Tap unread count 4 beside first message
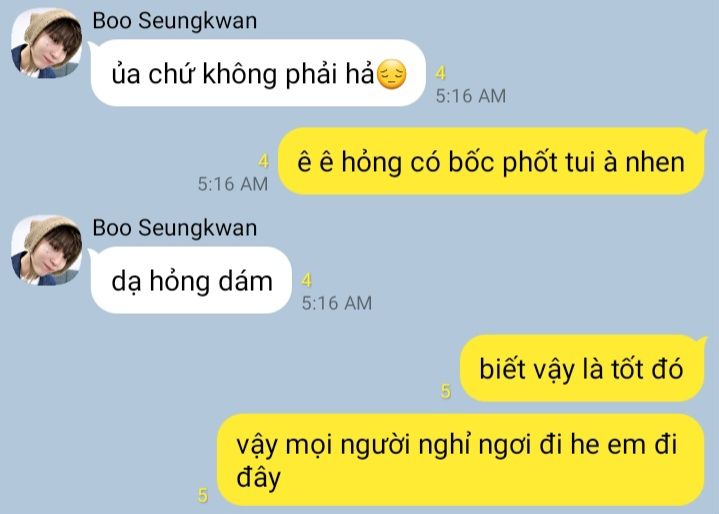719x514 pixels. [441, 73]
